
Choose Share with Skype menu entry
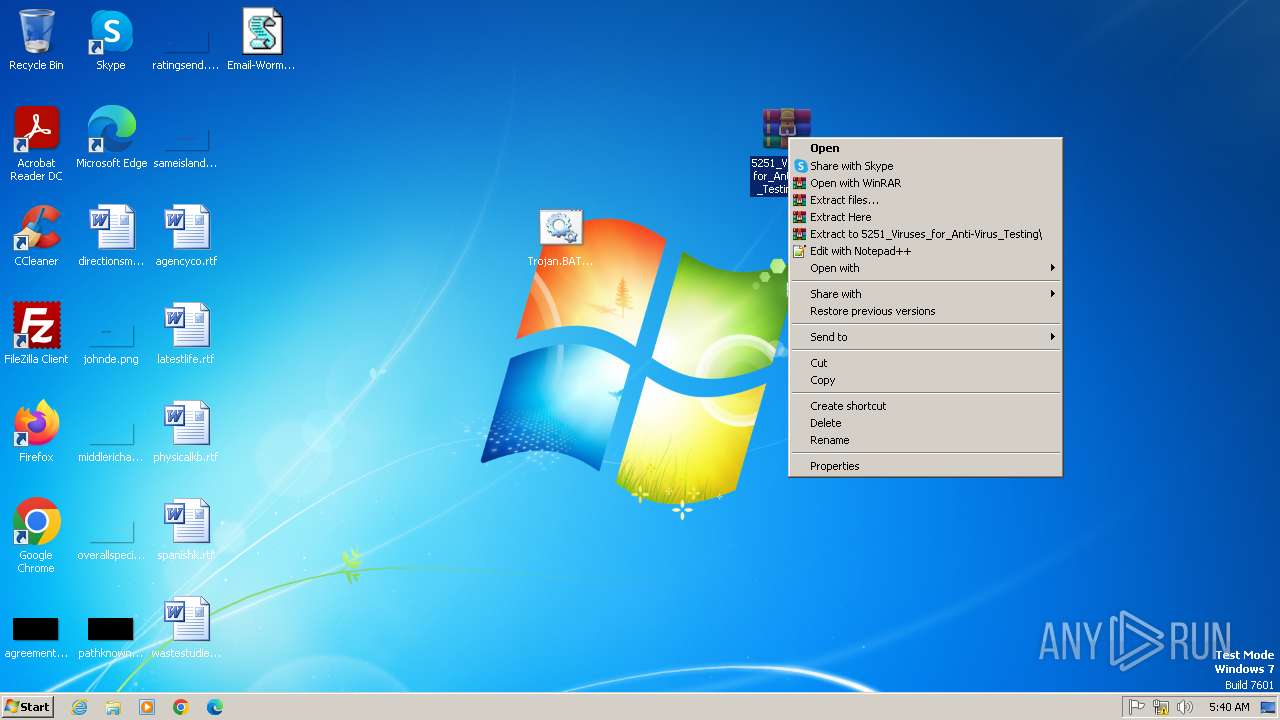pos(925,166)
